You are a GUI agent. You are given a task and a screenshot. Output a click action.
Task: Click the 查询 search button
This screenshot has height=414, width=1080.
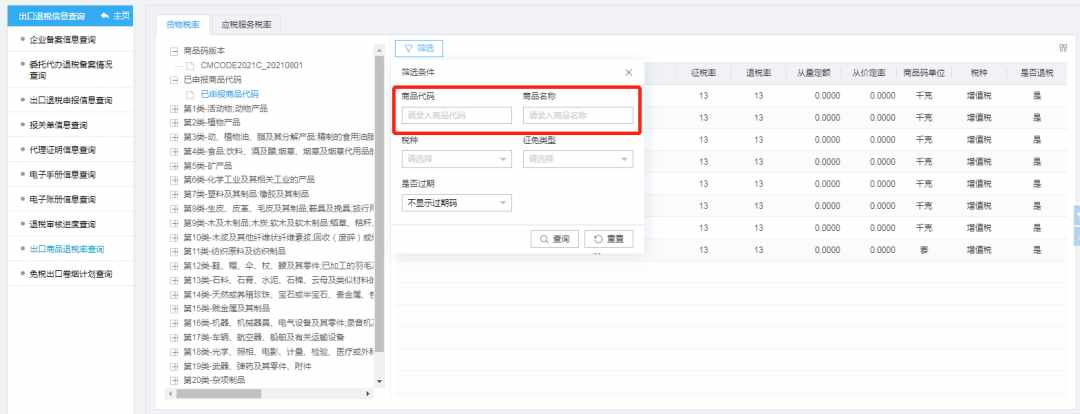(554, 239)
